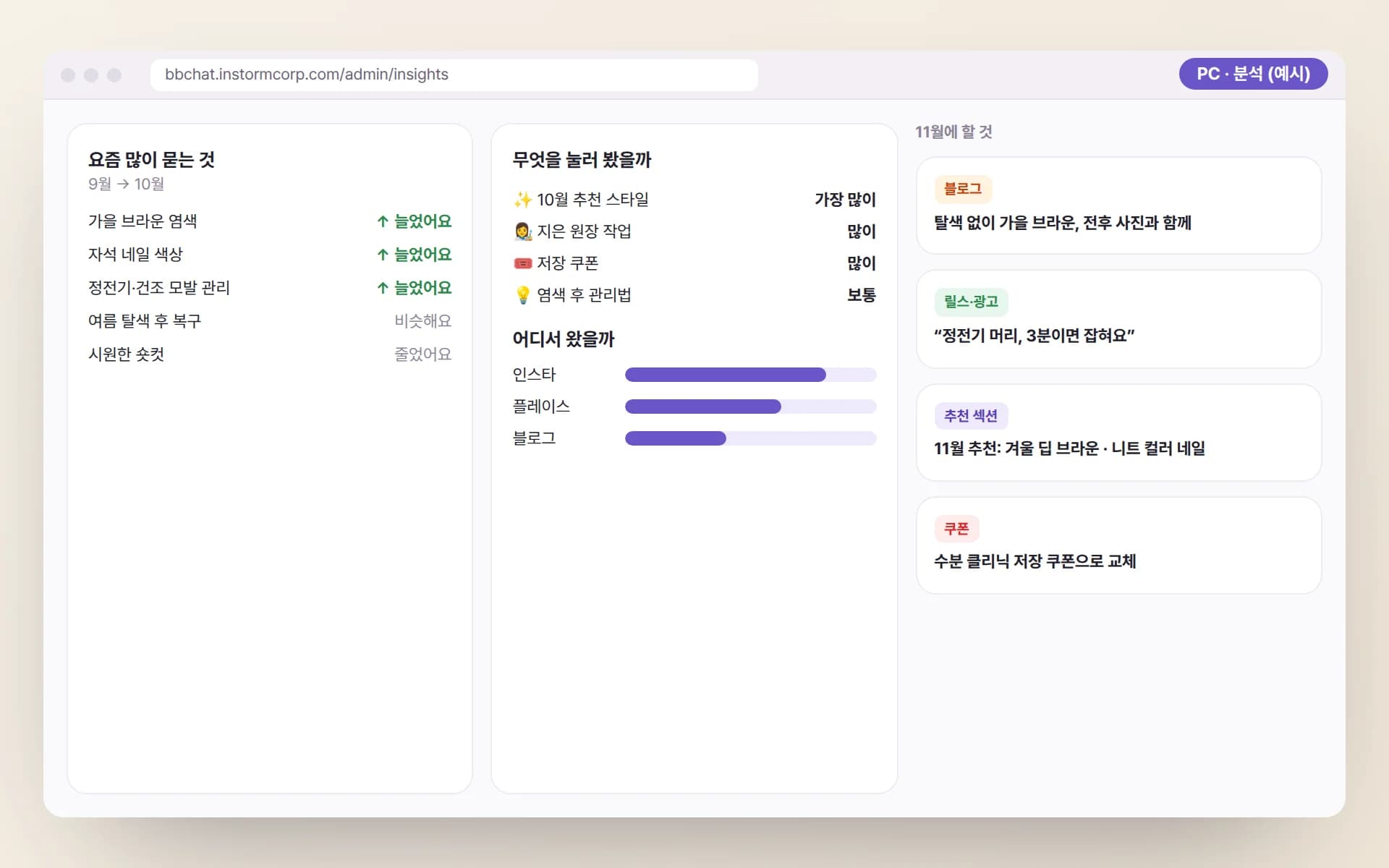This screenshot has height=868, width=1389.
Task: Open the 추천 섹션 card for 11월 추천
Action: click(1118, 433)
